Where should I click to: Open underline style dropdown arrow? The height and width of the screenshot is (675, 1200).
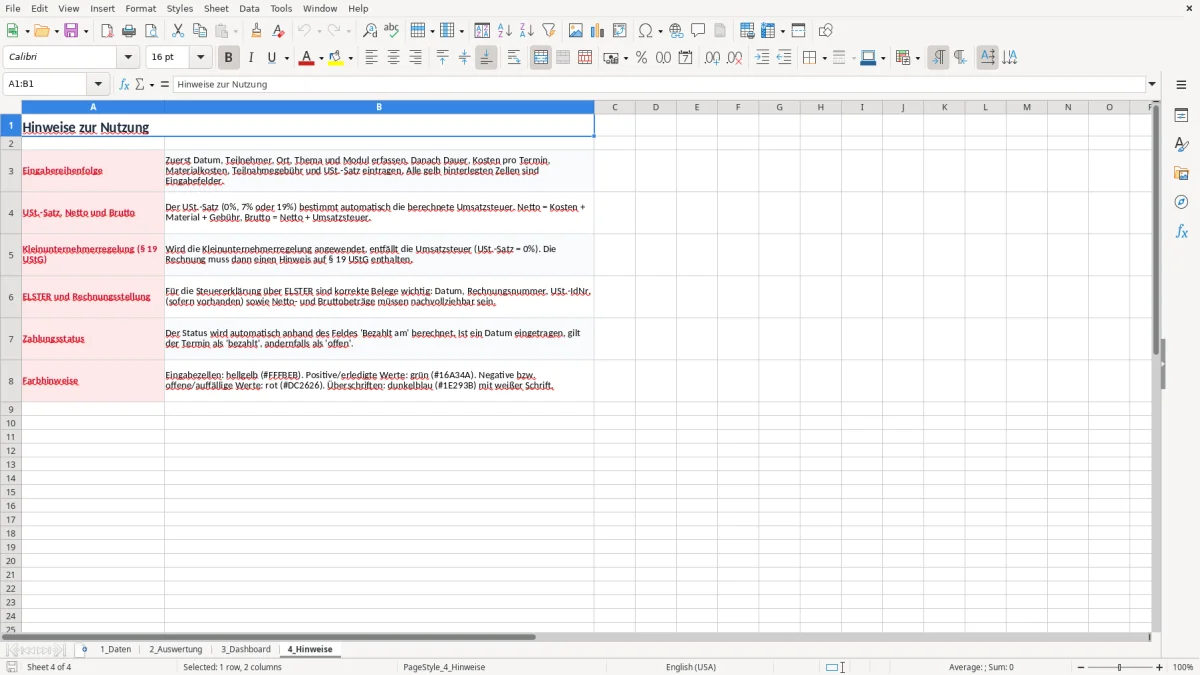click(x=286, y=58)
